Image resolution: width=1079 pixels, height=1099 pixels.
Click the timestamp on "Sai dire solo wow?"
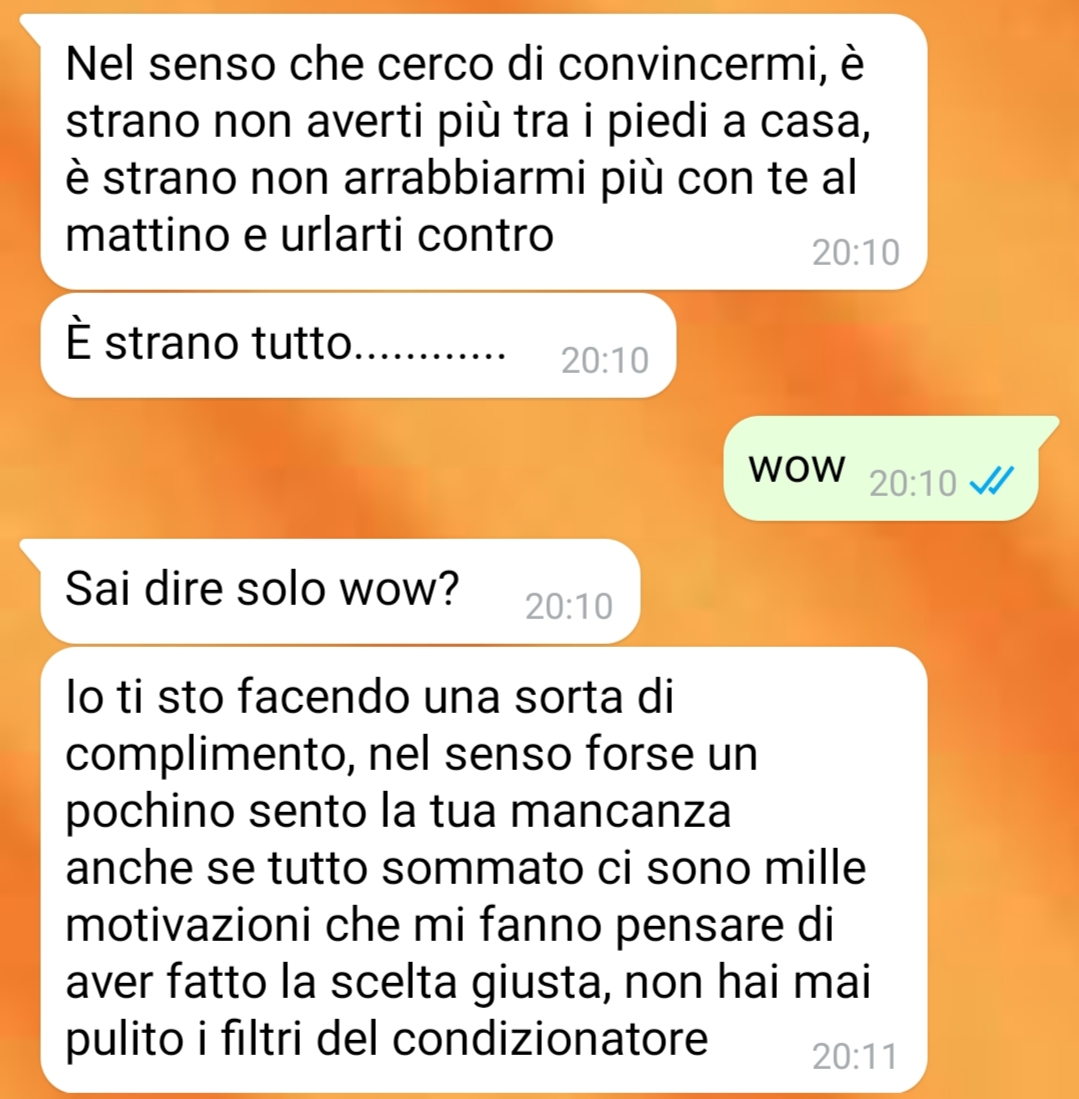[569, 606]
